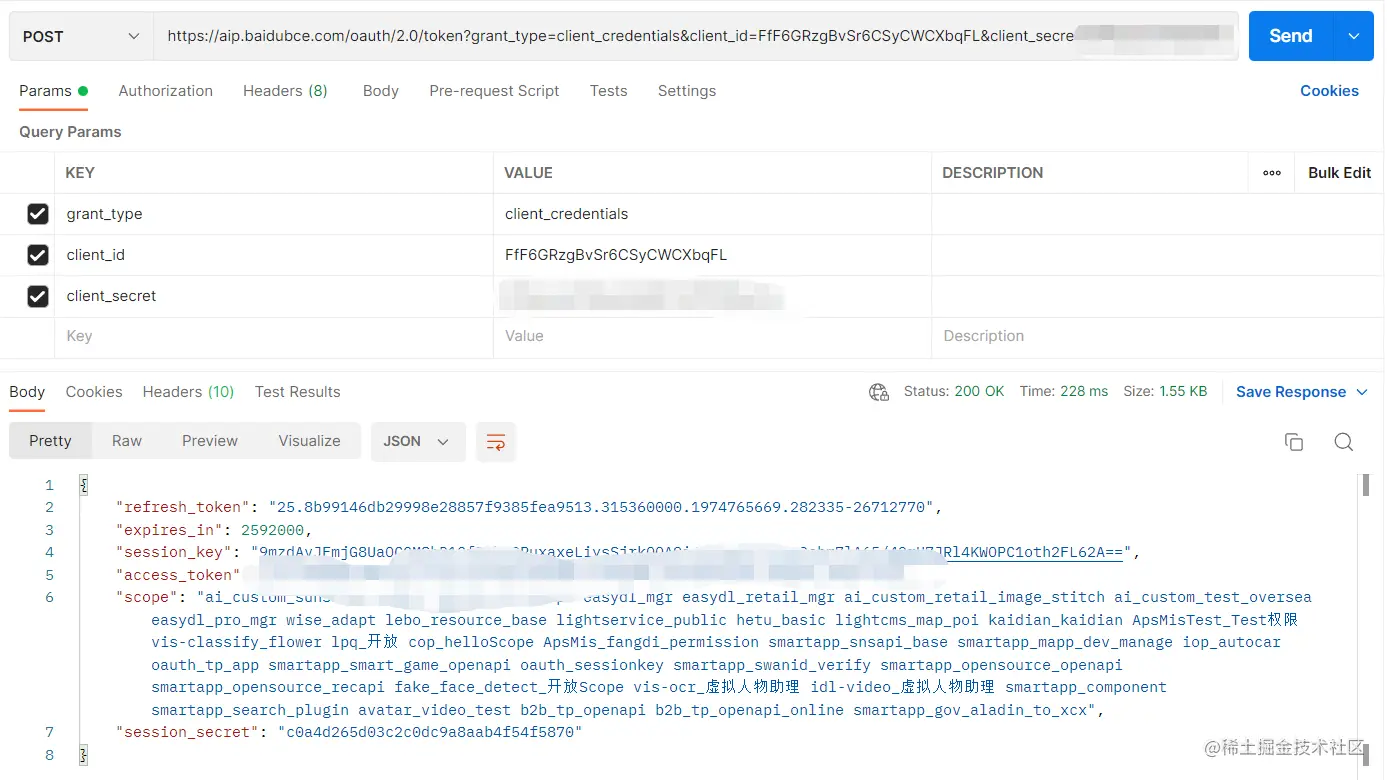Open the Cookies link at top right
The height and width of the screenshot is (780, 1387).
click(1329, 91)
